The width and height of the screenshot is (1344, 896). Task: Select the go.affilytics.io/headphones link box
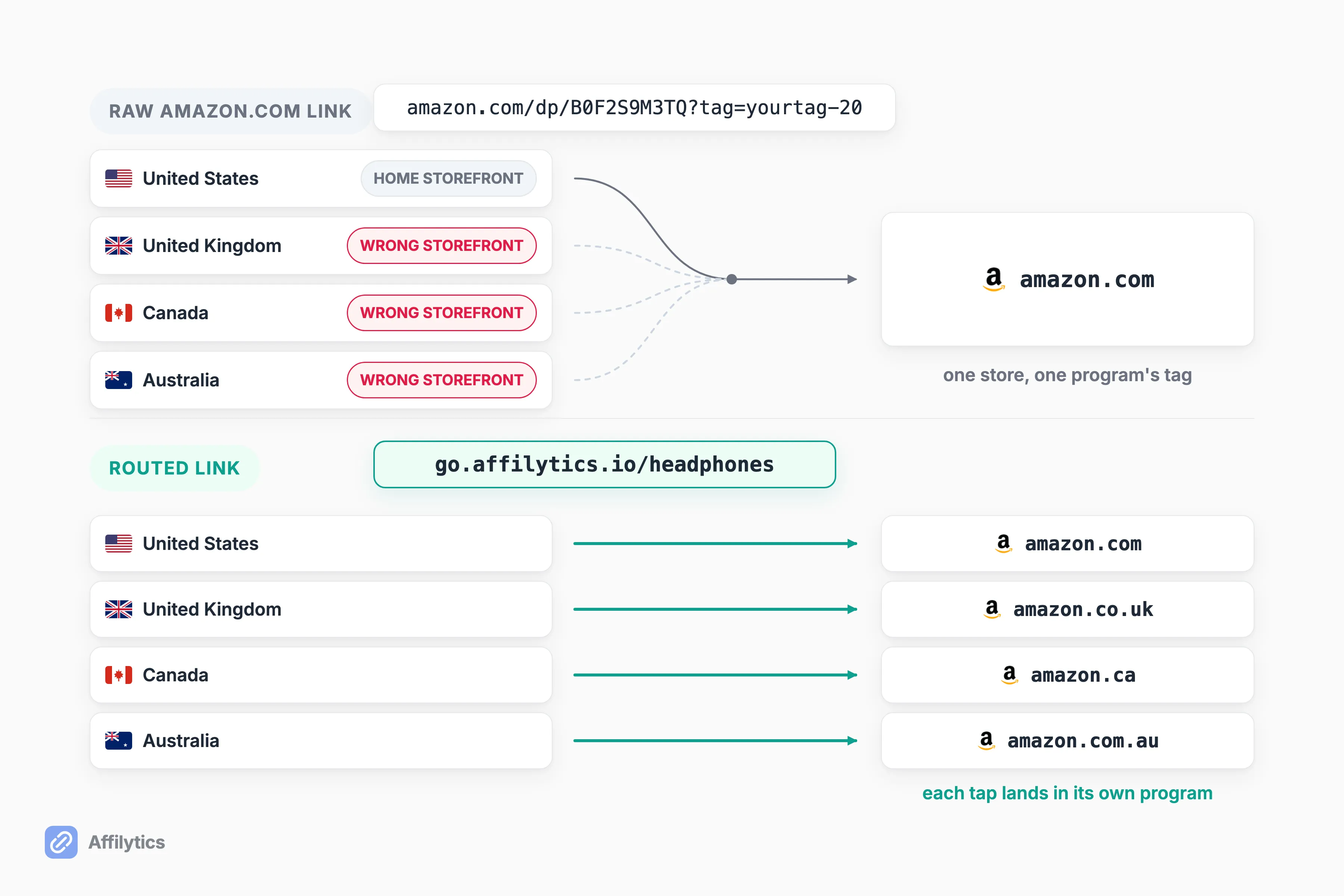point(604,464)
